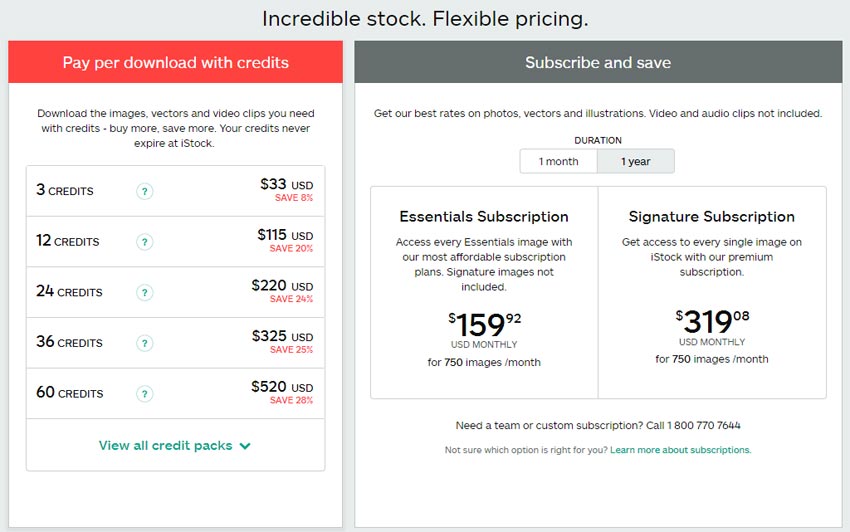Select the 36 credits pack for $325
850x532 pixels.
[175, 343]
